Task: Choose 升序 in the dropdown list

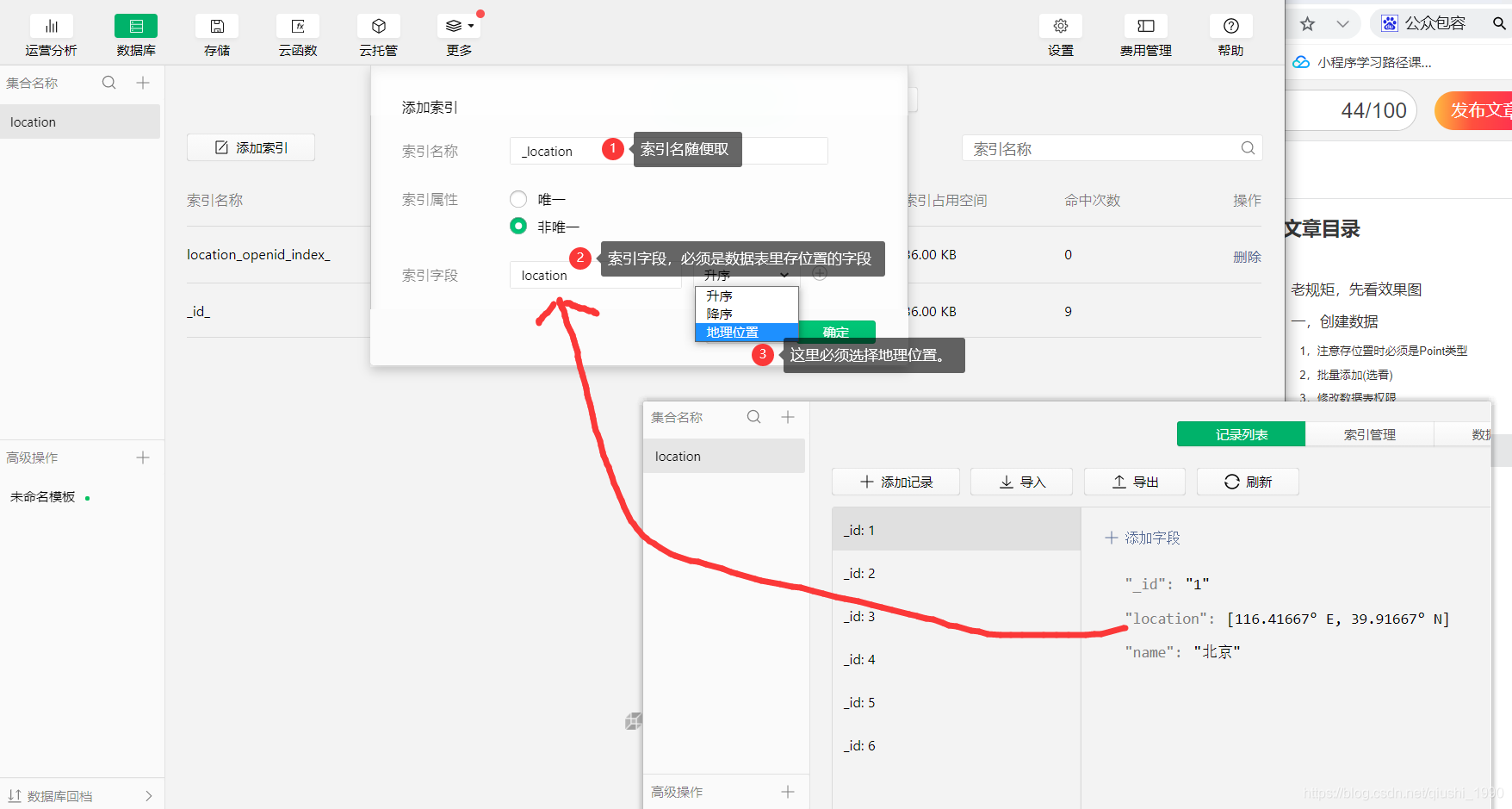Action: click(x=747, y=296)
